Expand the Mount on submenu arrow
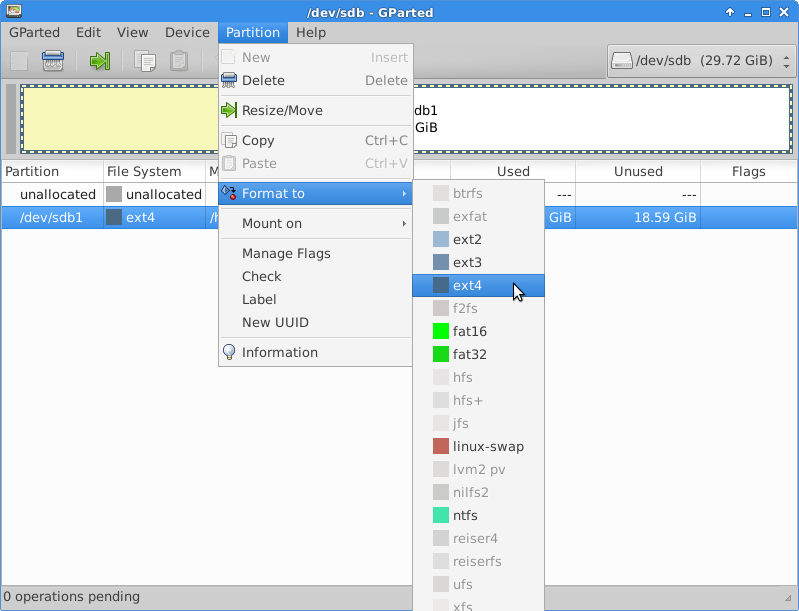This screenshot has width=799, height=611. (404, 224)
